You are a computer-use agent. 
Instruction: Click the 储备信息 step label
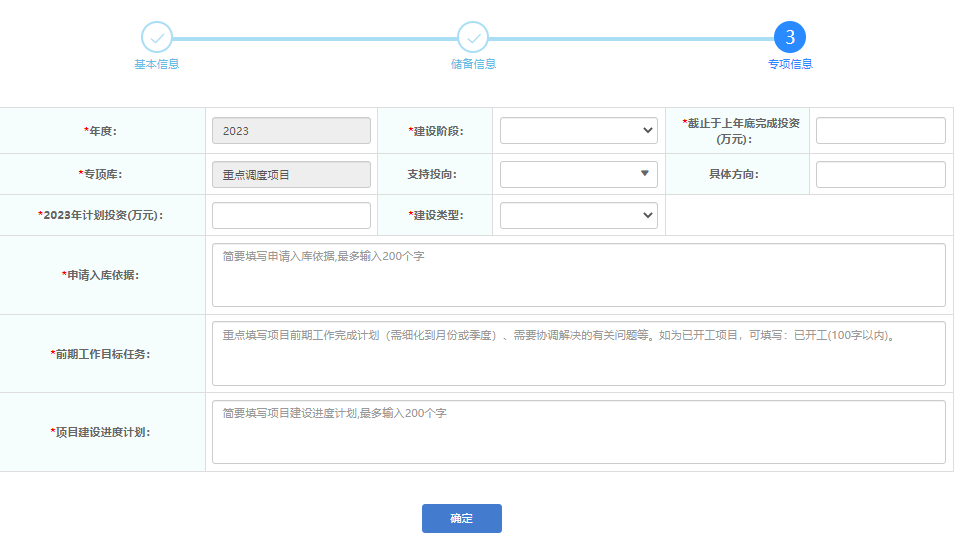click(473, 64)
